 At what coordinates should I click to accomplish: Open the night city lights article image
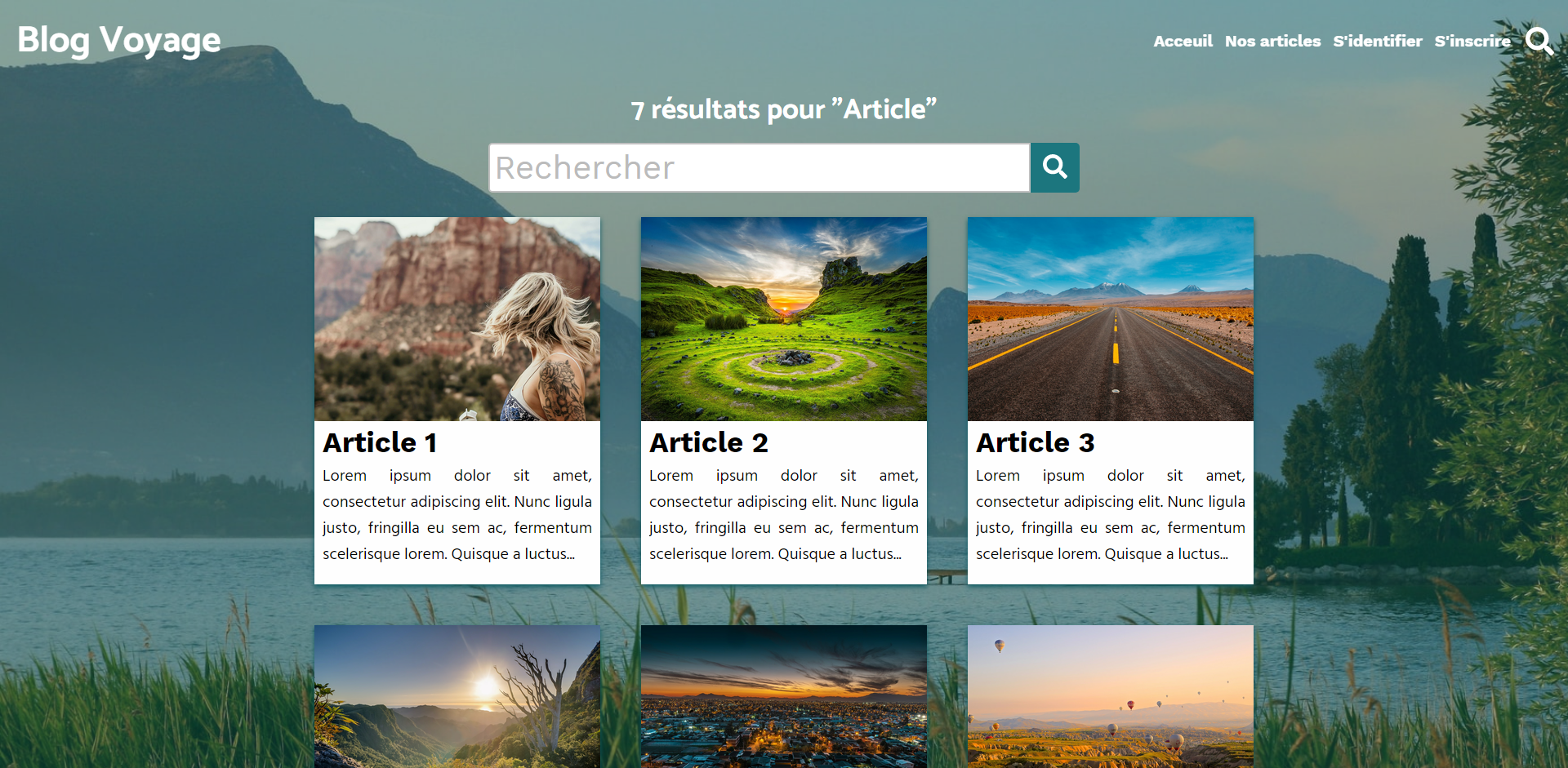pyautogui.click(x=784, y=696)
